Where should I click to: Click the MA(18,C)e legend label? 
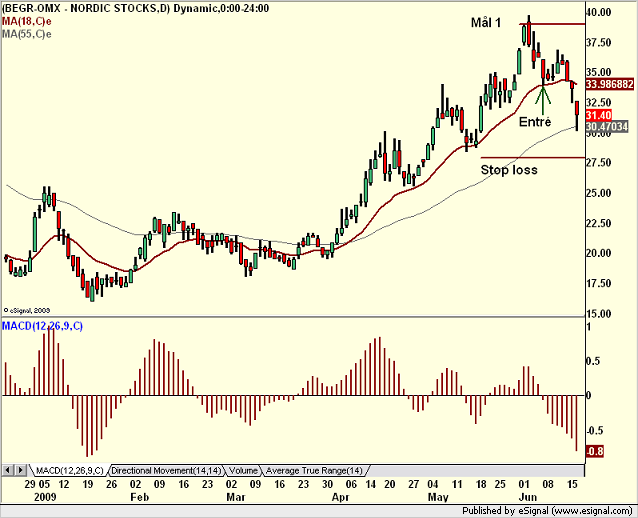[27, 21]
